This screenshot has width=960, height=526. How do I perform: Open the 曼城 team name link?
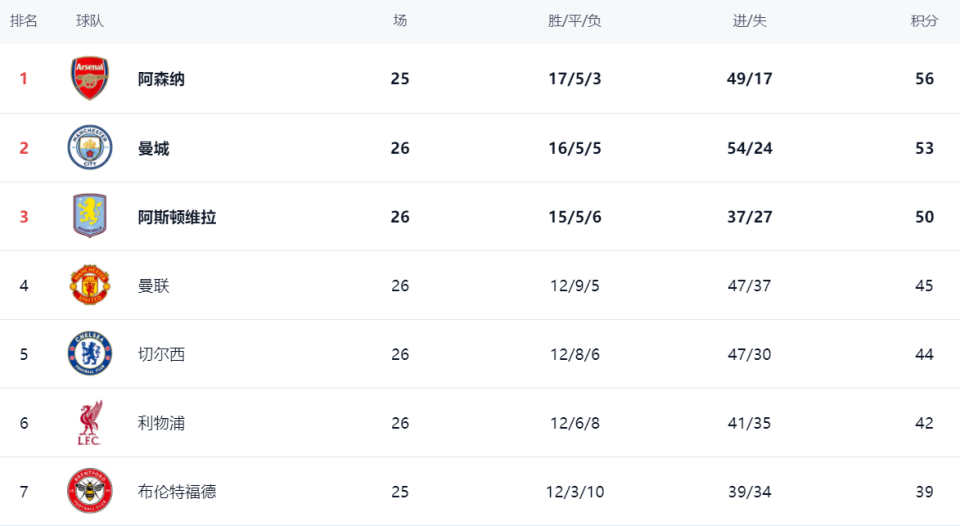[x=153, y=148]
